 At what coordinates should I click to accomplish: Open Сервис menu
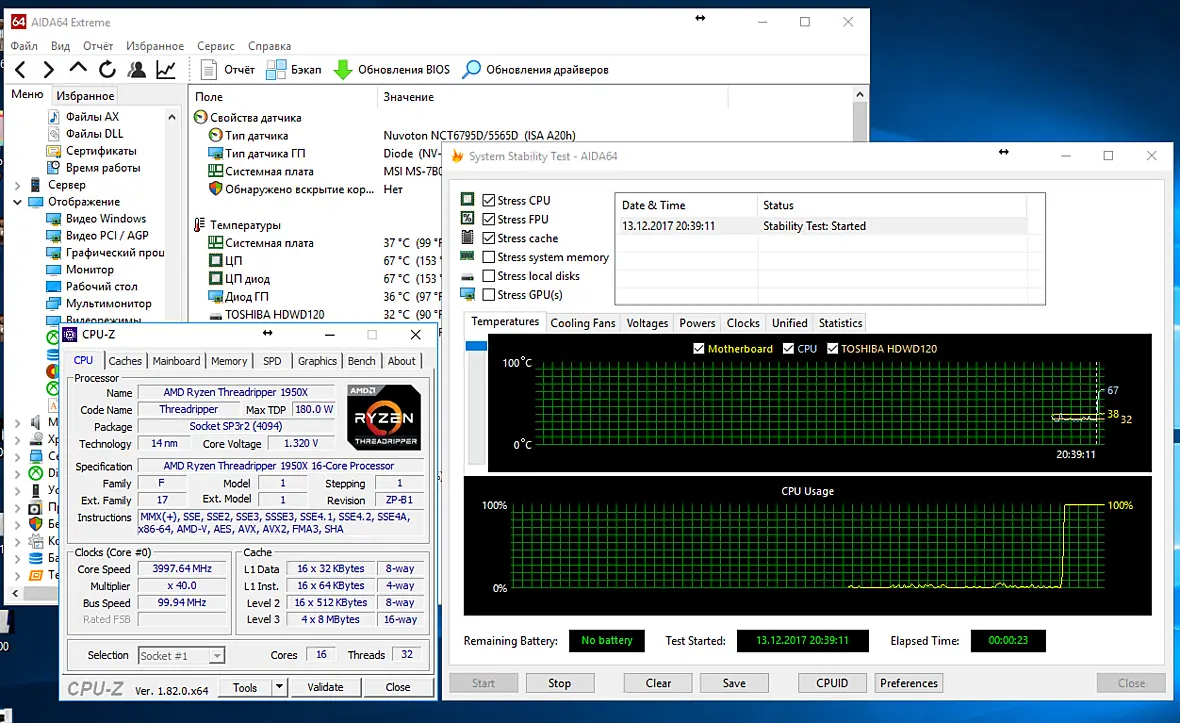(216, 46)
